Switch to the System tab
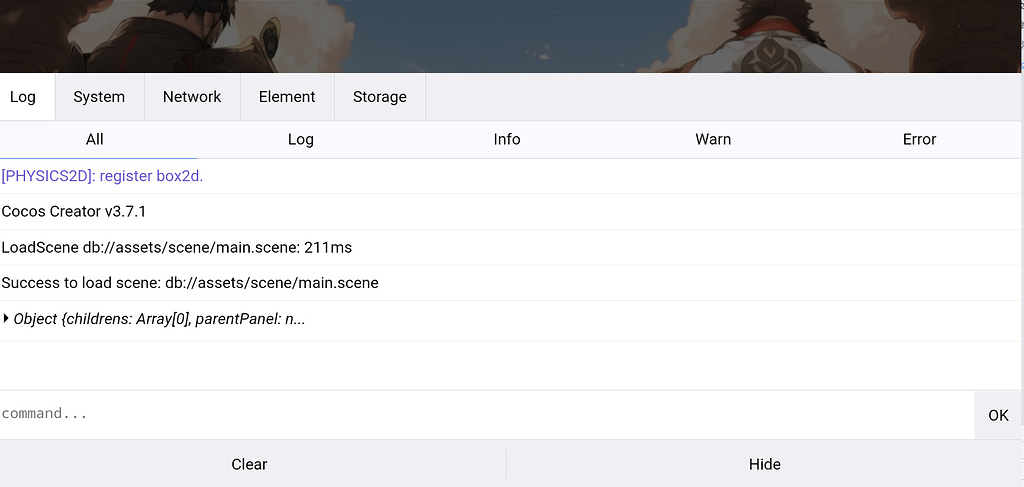The width and height of the screenshot is (1024, 487). point(99,97)
